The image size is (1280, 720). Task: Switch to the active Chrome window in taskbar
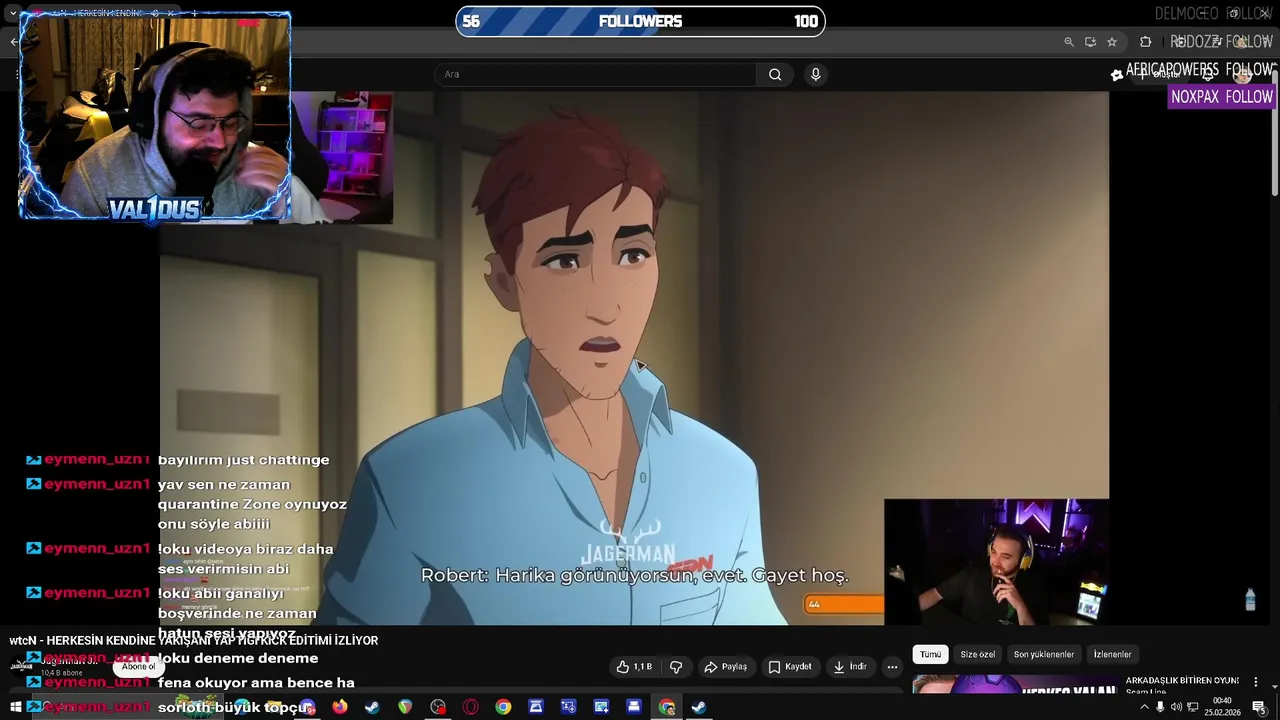(667, 707)
